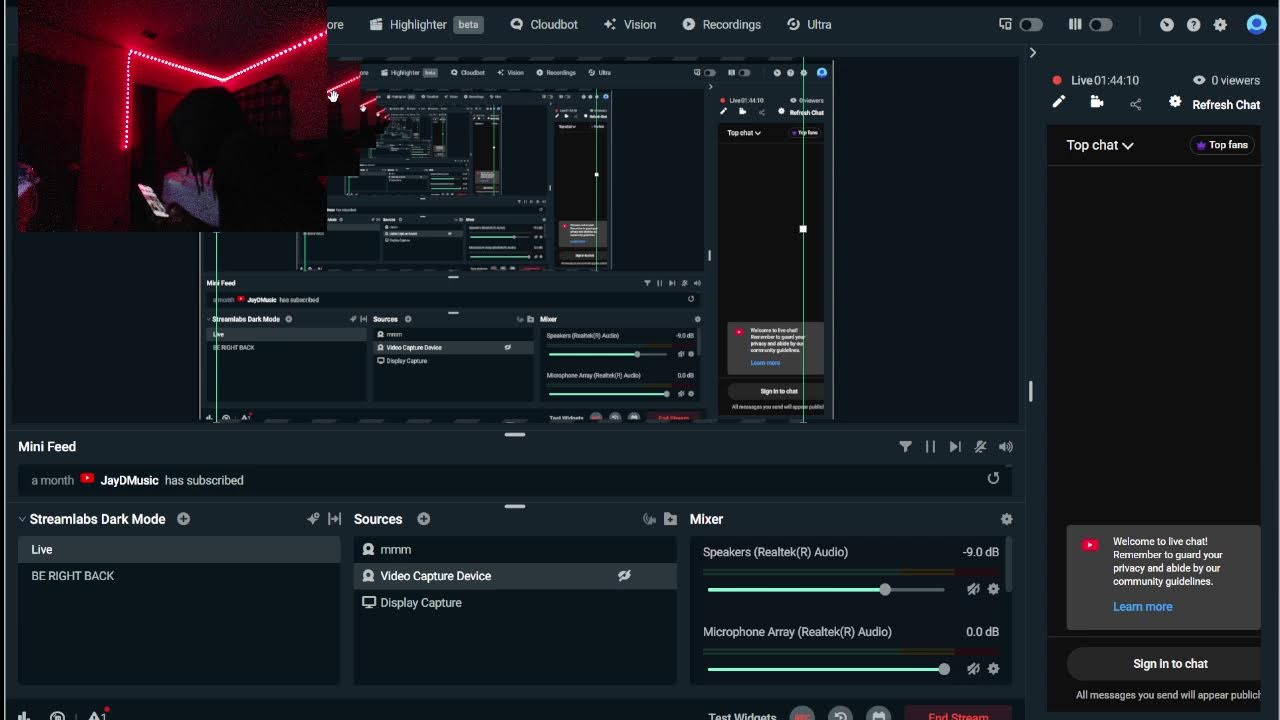Image resolution: width=1280 pixels, height=720 pixels.
Task: Select the mmm source
Action: click(x=515, y=549)
